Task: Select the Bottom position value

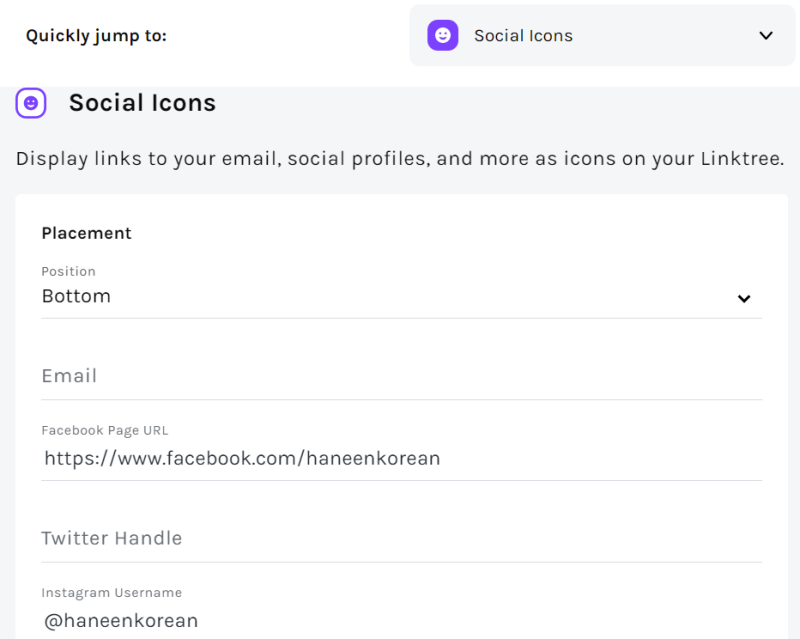Action: pos(76,296)
